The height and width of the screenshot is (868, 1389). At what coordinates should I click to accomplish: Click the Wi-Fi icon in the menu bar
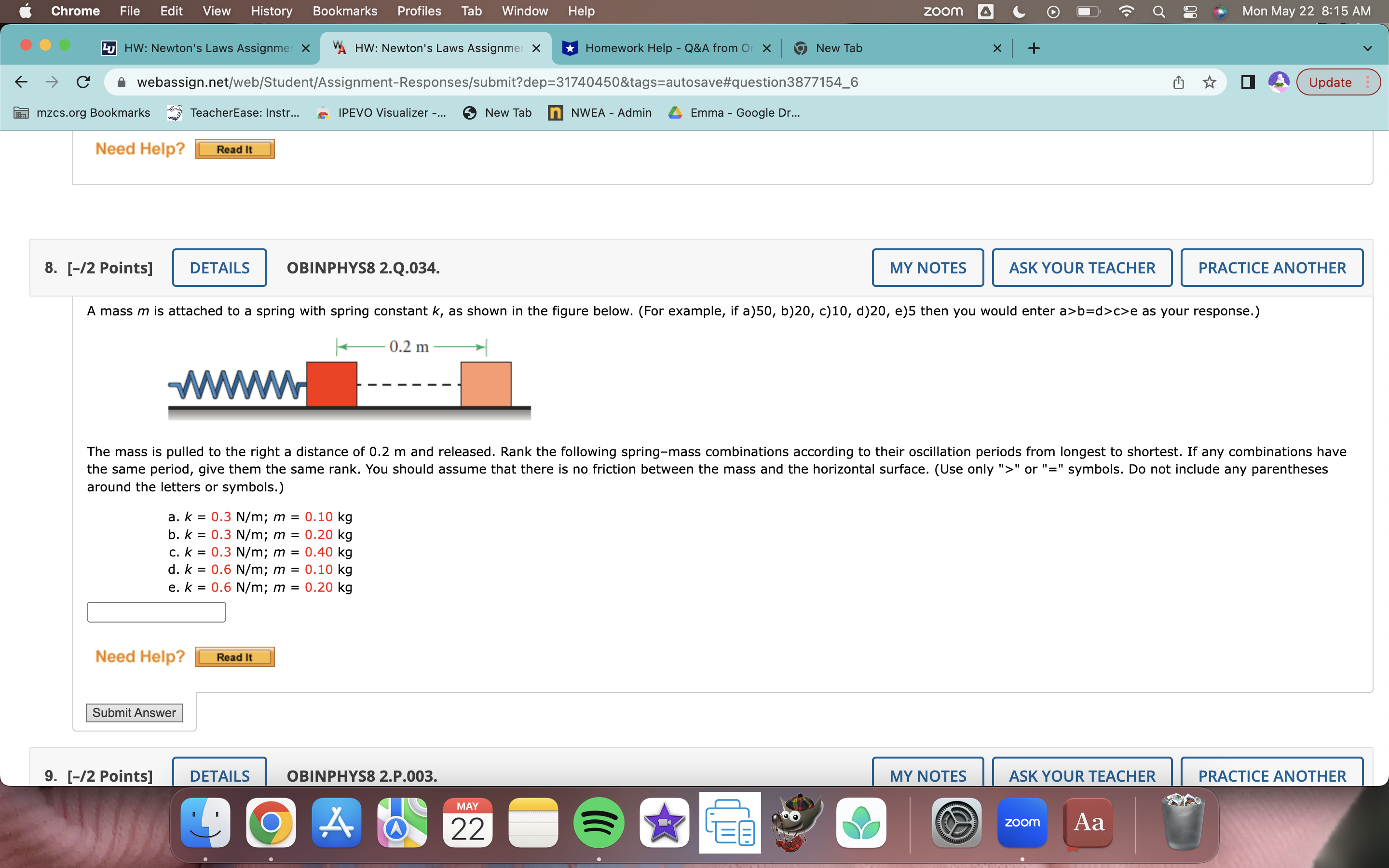coord(1126,11)
